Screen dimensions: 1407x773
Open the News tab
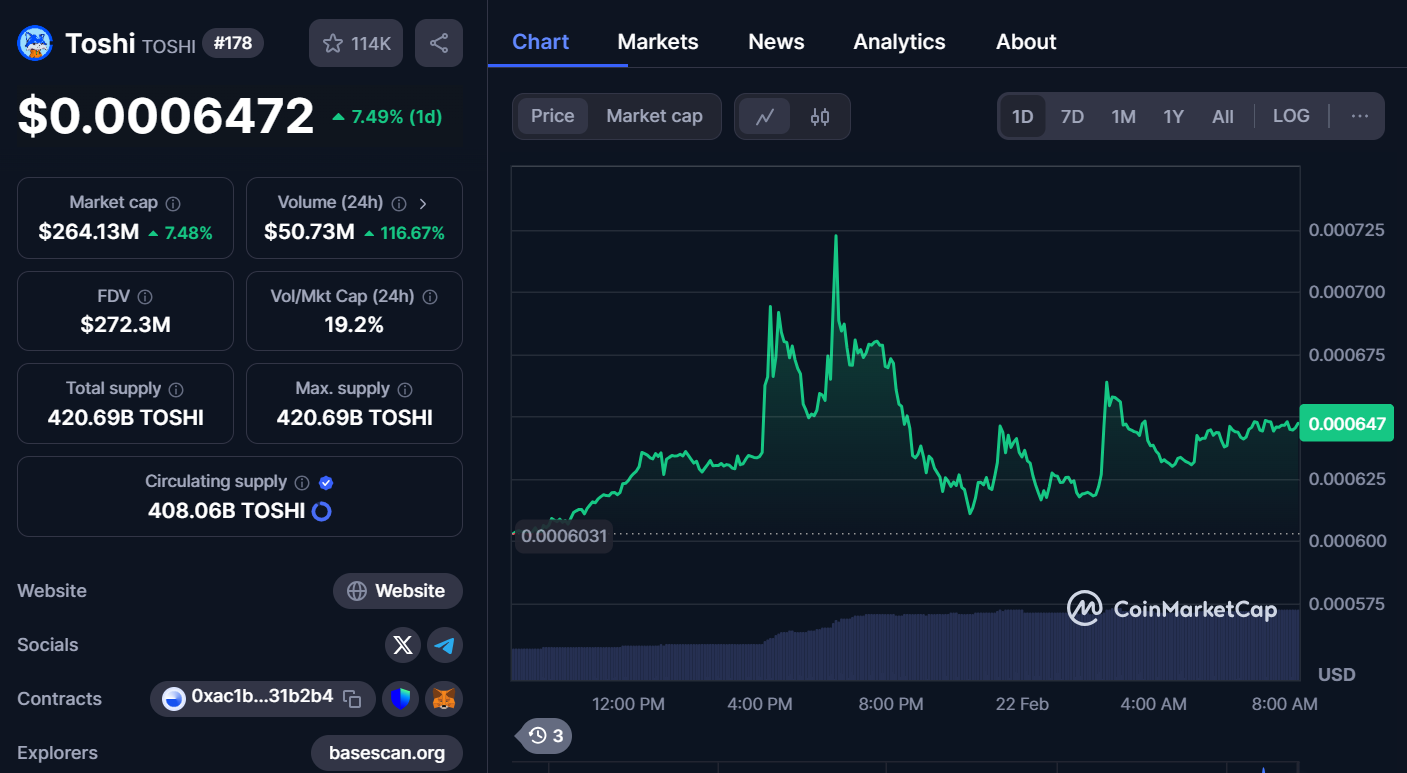click(776, 42)
